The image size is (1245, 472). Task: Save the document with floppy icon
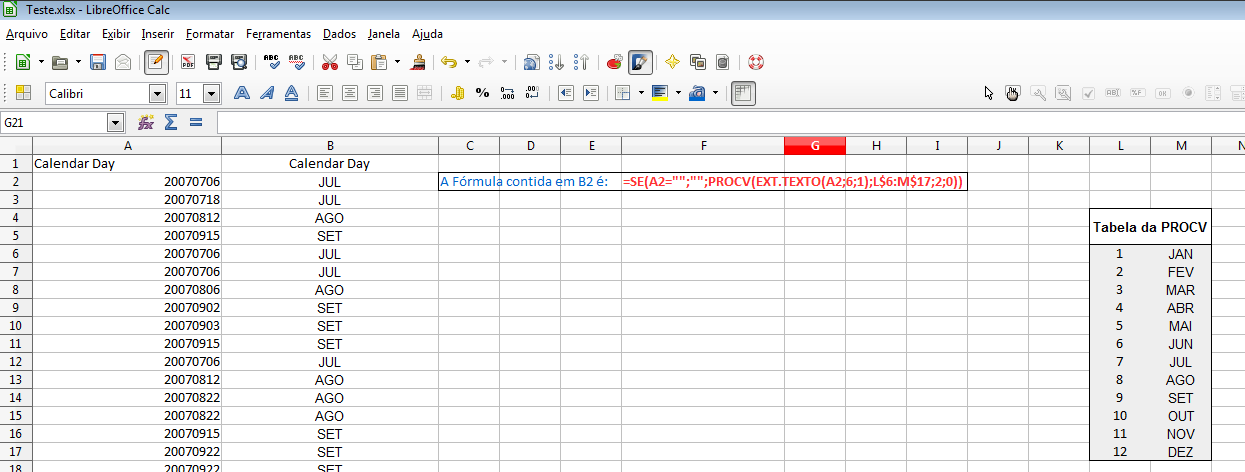point(98,62)
